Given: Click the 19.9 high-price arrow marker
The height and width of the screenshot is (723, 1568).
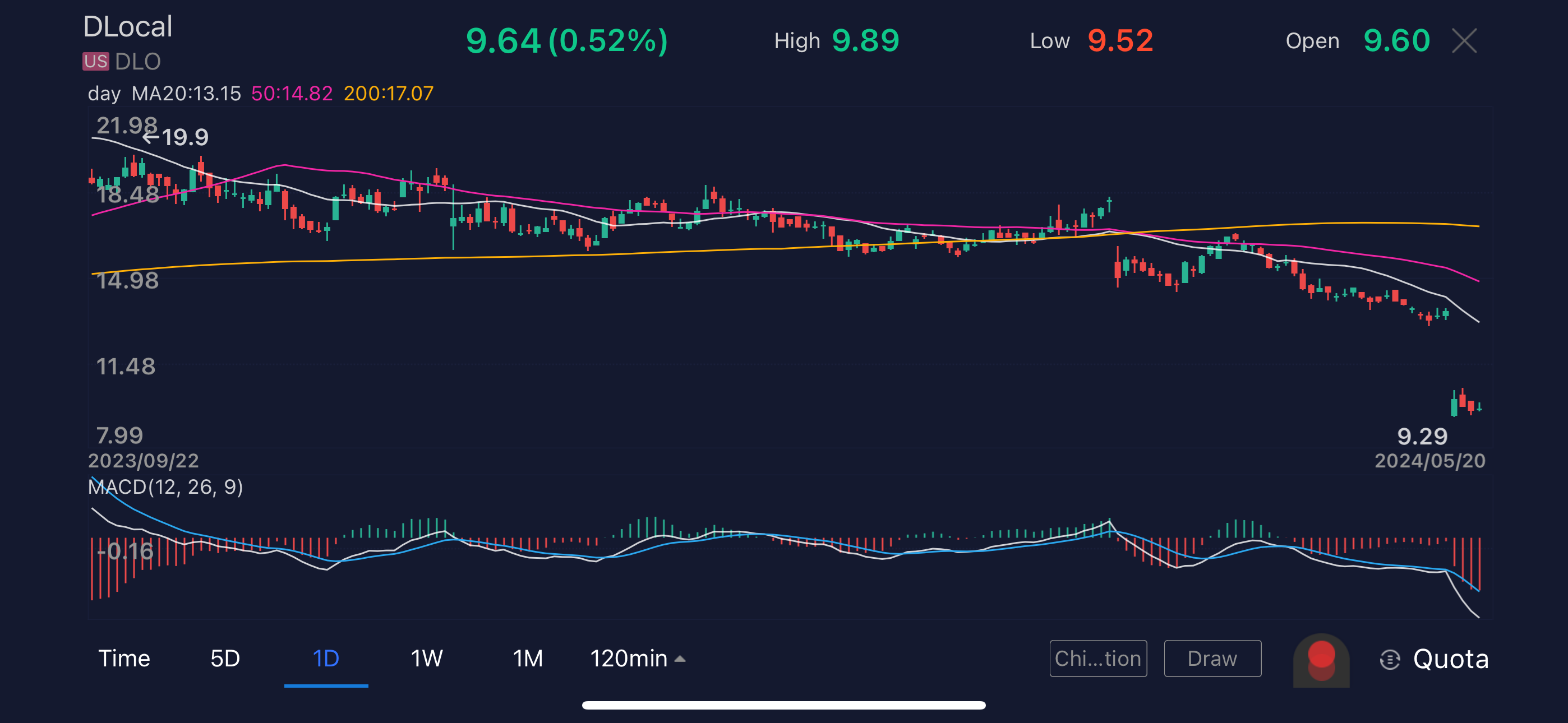Looking at the screenshot, I should point(177,137).
